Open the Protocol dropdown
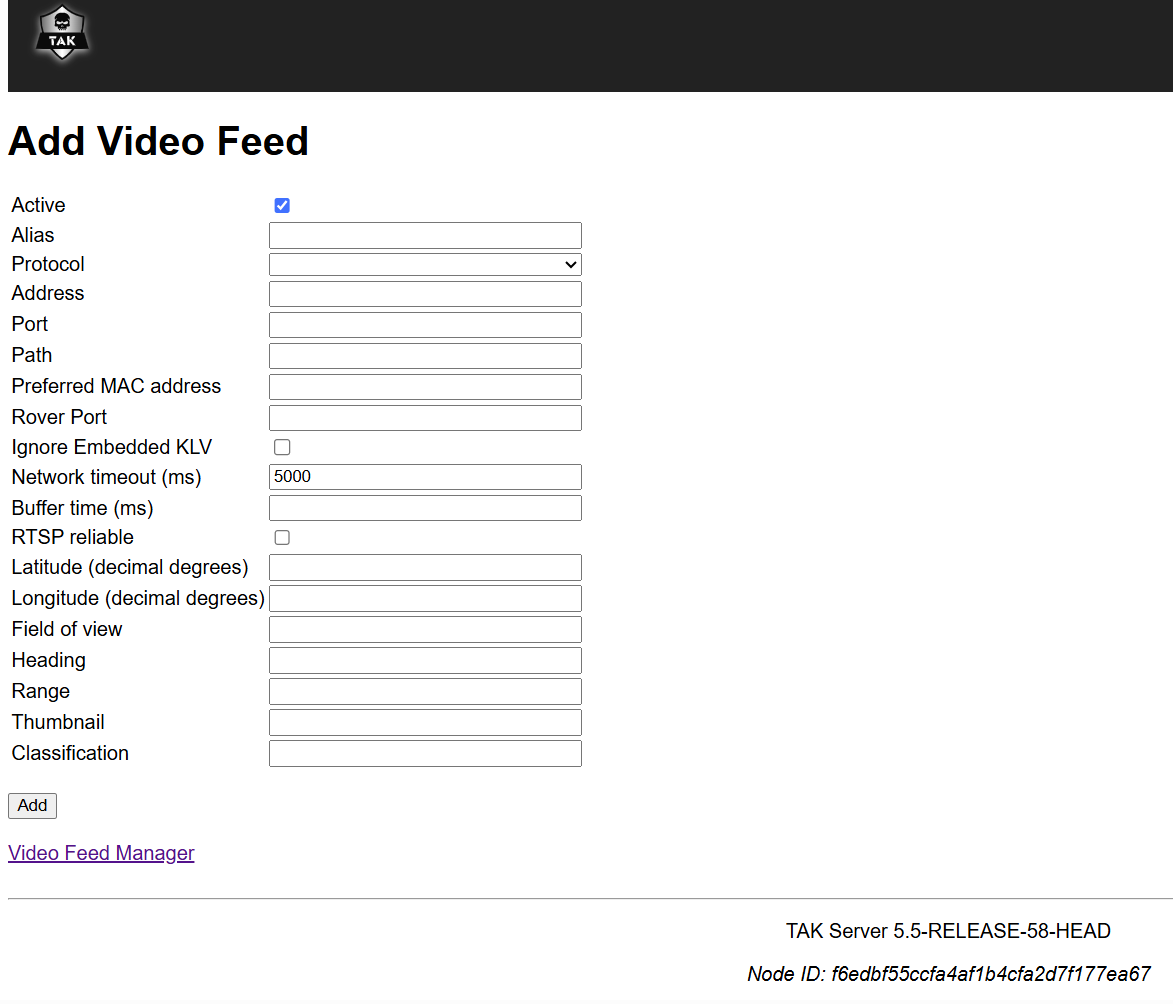 click(425, 265)
